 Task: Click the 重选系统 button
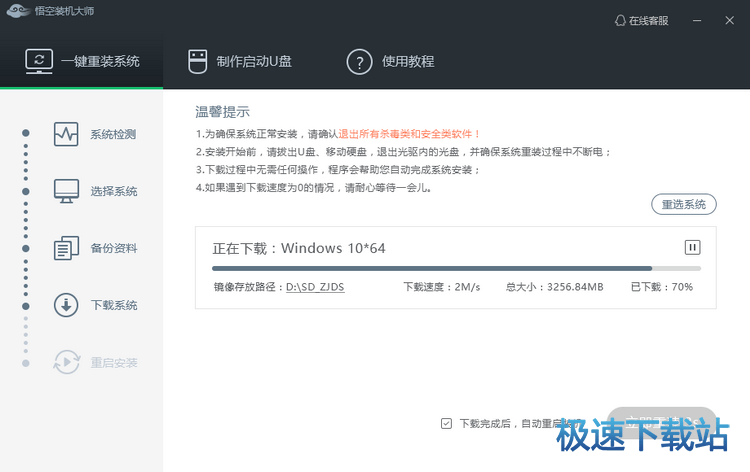[x=684, y=204]
